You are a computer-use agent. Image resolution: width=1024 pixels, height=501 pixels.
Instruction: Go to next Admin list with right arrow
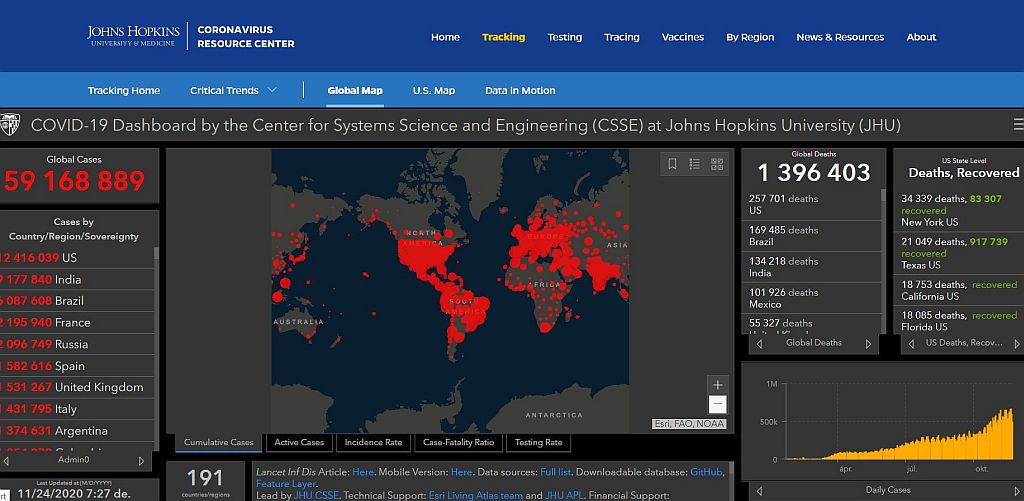point(141,461)
